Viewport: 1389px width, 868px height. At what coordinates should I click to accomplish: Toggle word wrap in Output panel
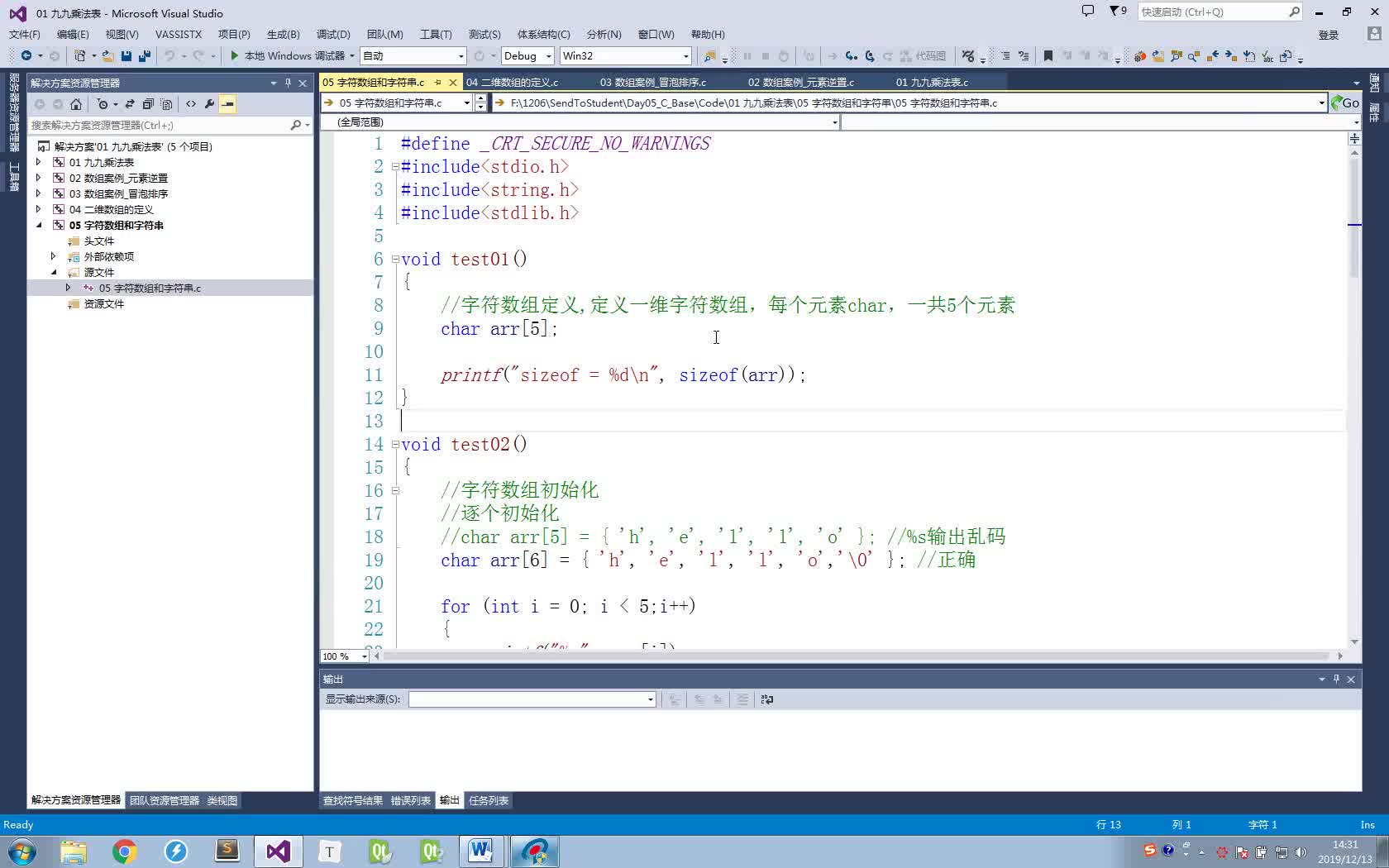pyautogui.click(x=767, y=699)
